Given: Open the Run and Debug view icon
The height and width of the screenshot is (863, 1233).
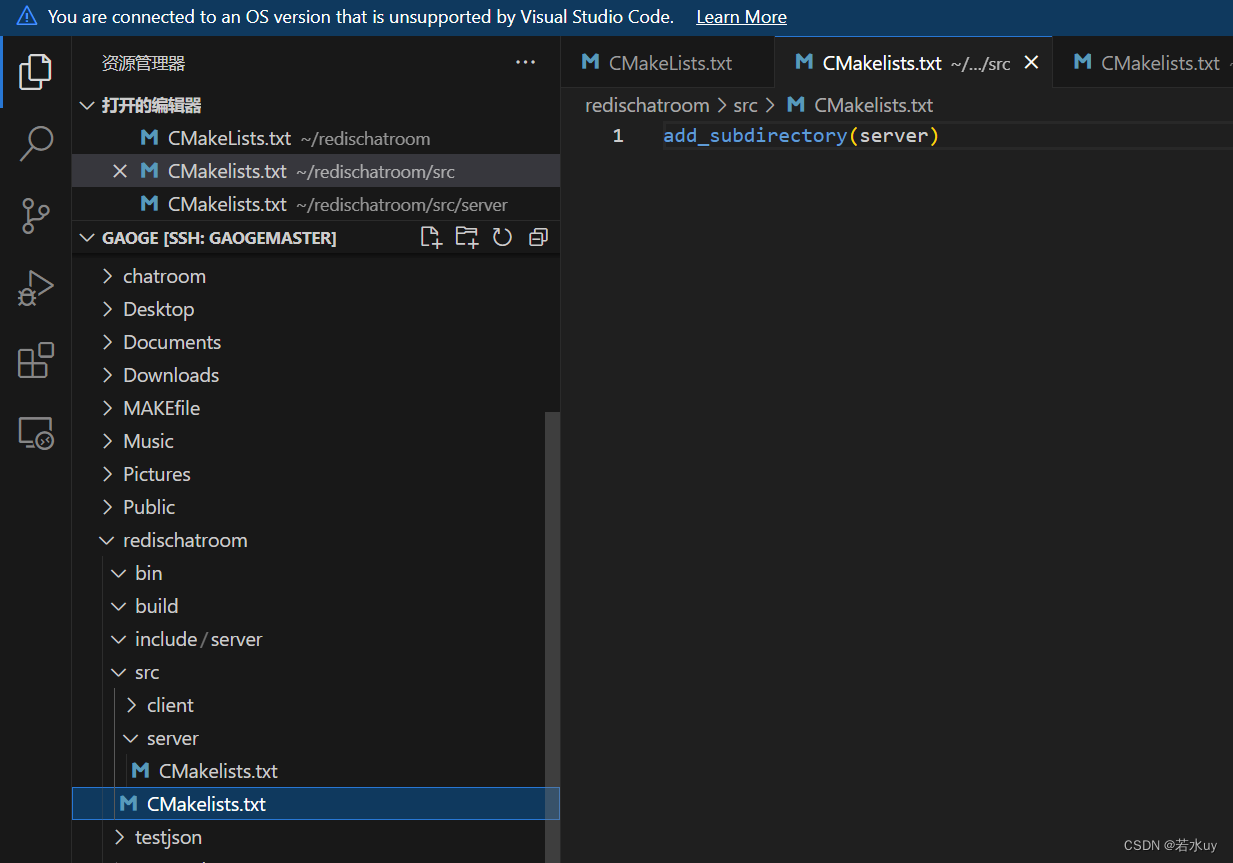Looking at the screenshot, I should point(36,289).
